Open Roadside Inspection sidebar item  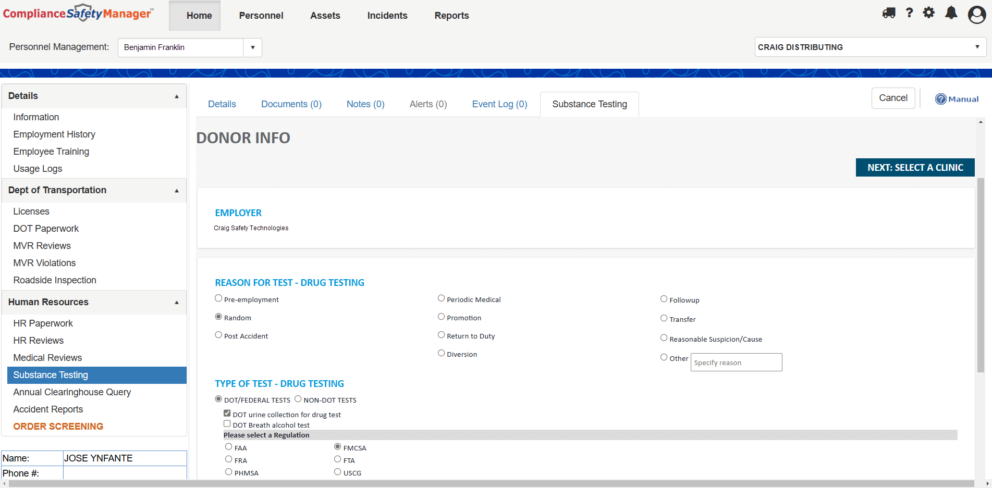[54, 280]
